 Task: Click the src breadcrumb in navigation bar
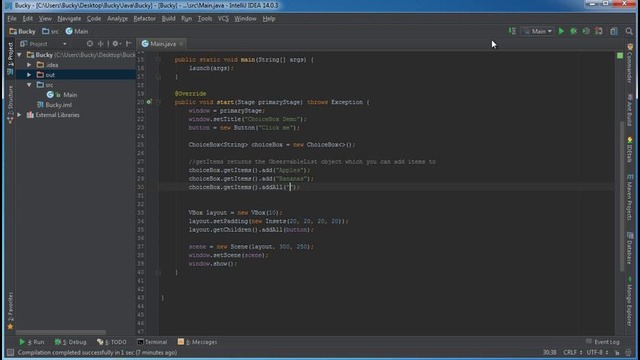(51, 31)
